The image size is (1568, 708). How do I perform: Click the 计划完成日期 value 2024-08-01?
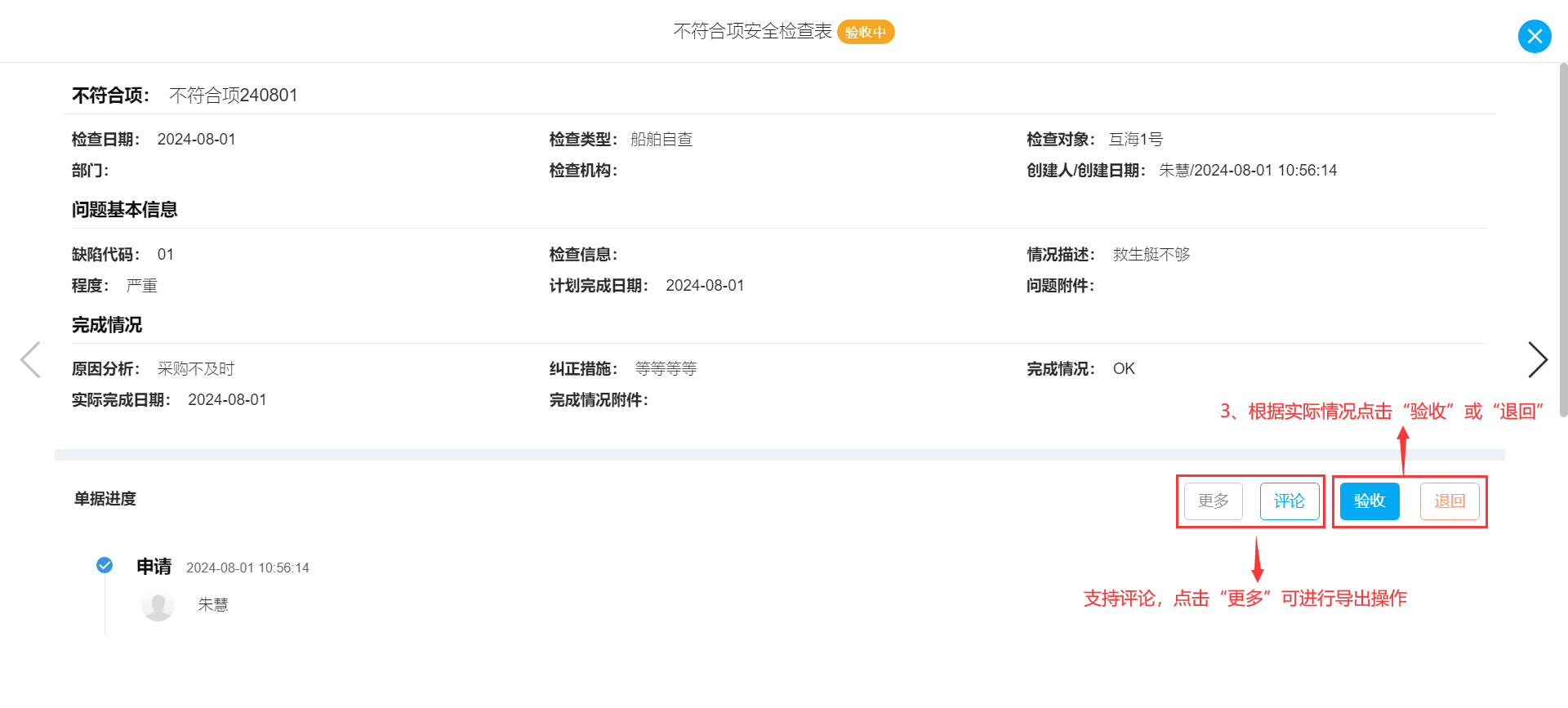(705, 286)
